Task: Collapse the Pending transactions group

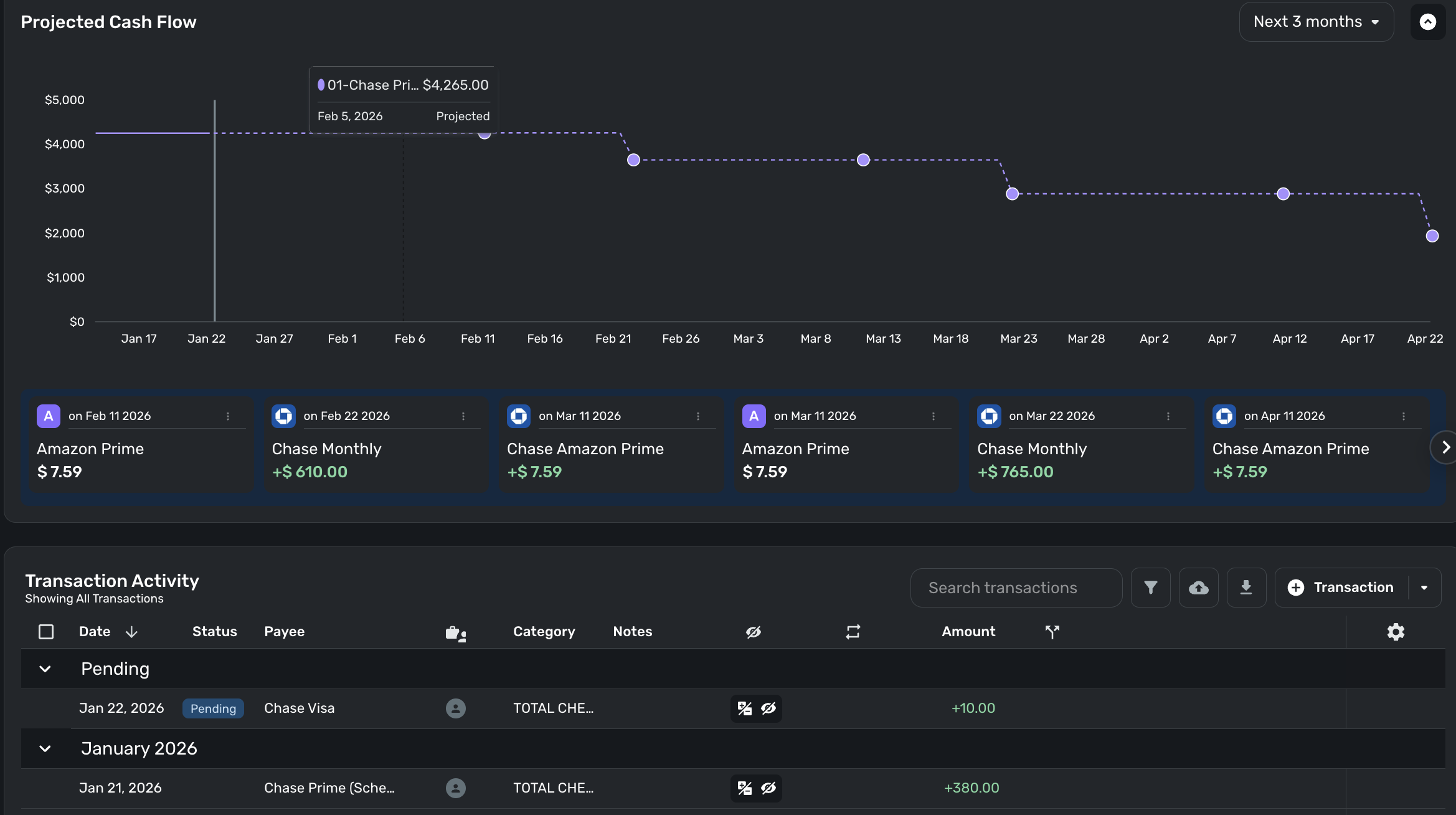Action: tap(45, 669)
